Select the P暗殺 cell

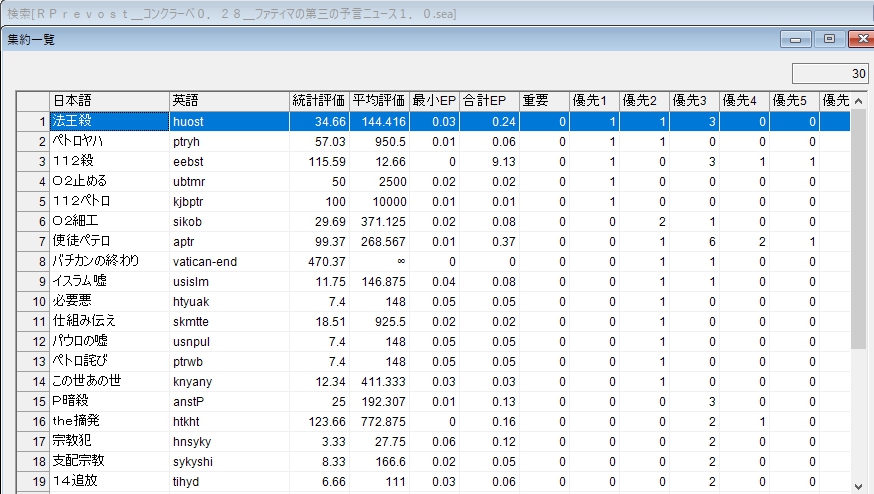(x=109, y=401)
